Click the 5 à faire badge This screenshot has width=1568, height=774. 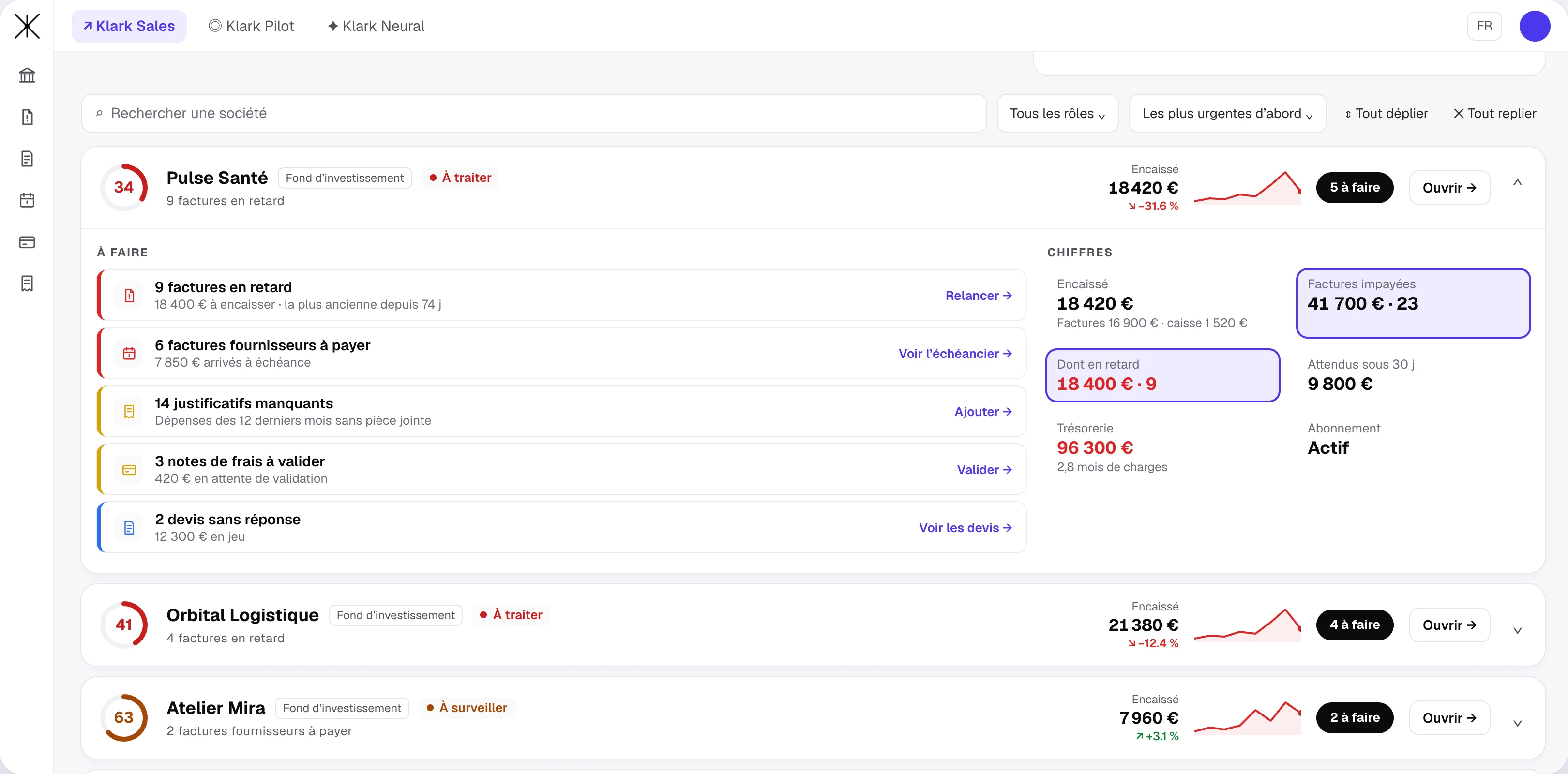tap(1355, 187)
